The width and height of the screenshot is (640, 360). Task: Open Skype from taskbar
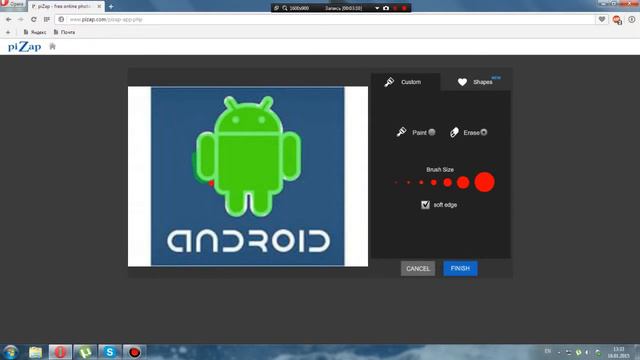pos(110,352)
